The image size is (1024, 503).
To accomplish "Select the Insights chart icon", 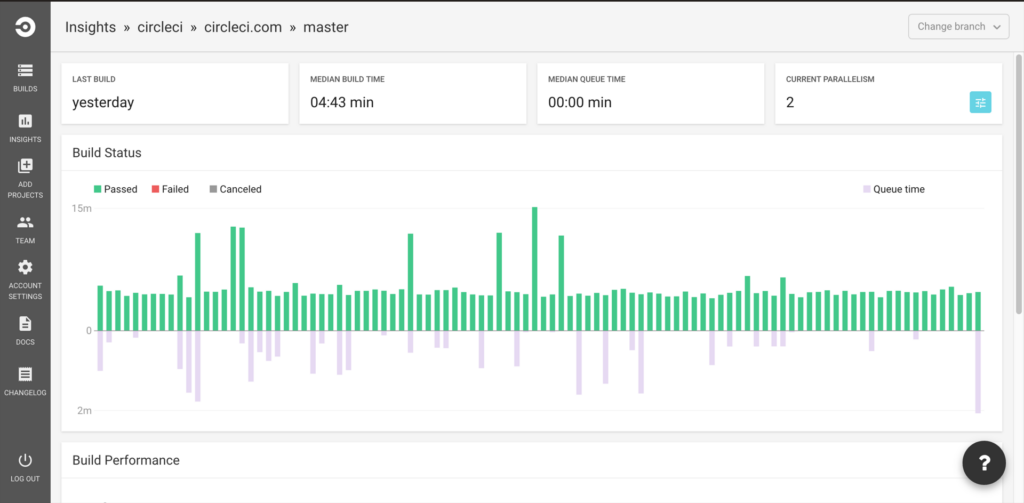I will tap(25, 121).
